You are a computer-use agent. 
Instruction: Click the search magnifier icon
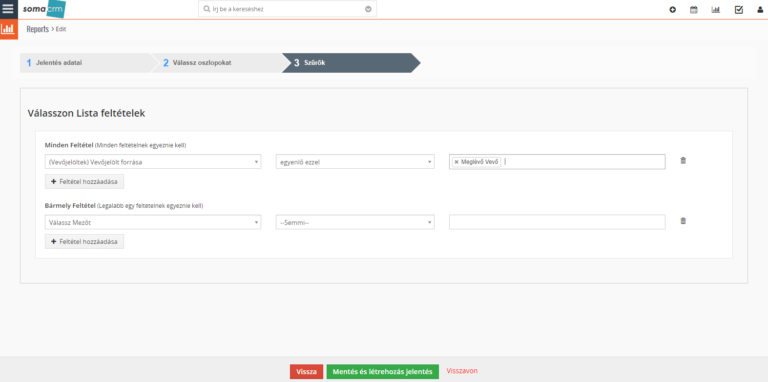tap(207, 9)
